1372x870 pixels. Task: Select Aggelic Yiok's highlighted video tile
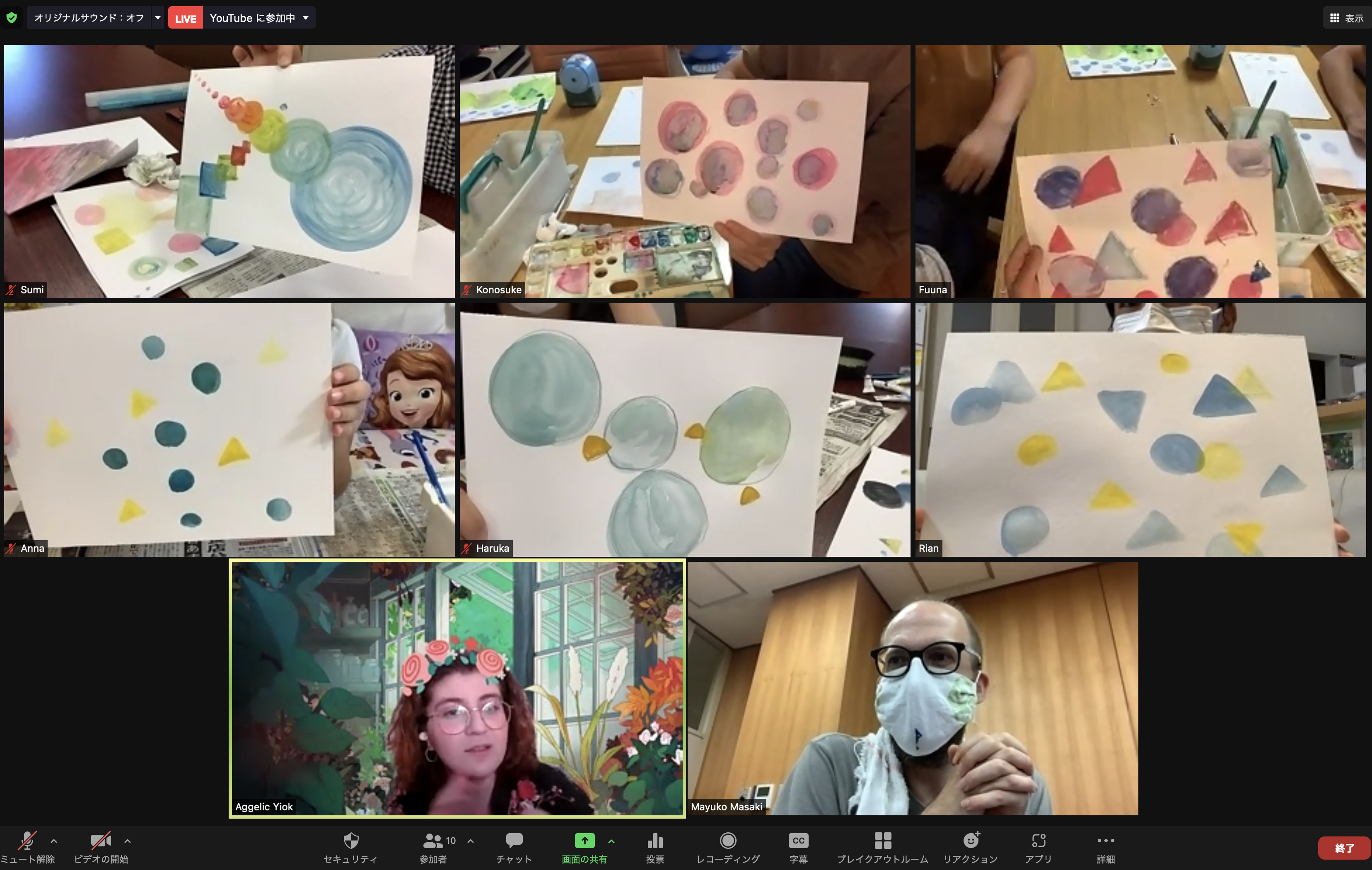coord(457,688)
